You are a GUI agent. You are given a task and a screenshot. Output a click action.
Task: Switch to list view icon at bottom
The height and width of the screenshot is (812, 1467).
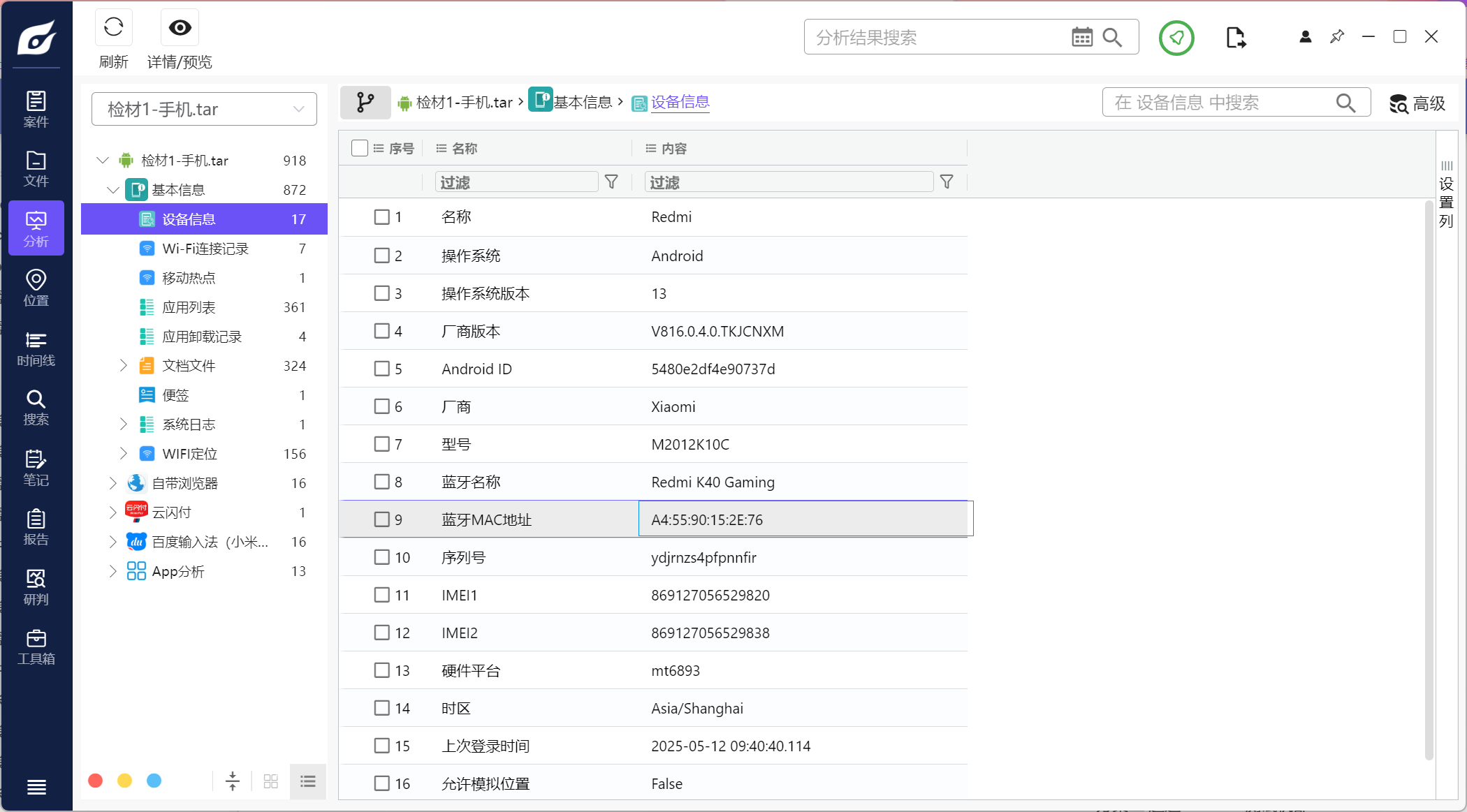[x=308, y=781]
